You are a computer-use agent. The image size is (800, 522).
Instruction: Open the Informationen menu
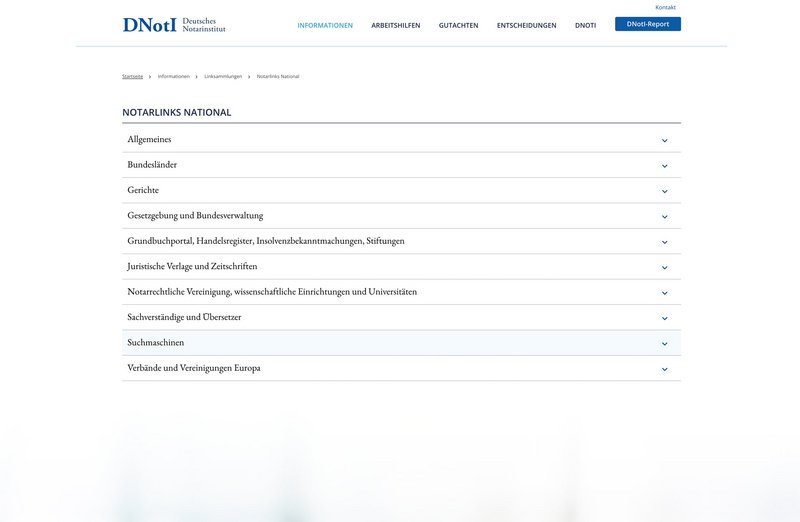click(325, 25)
